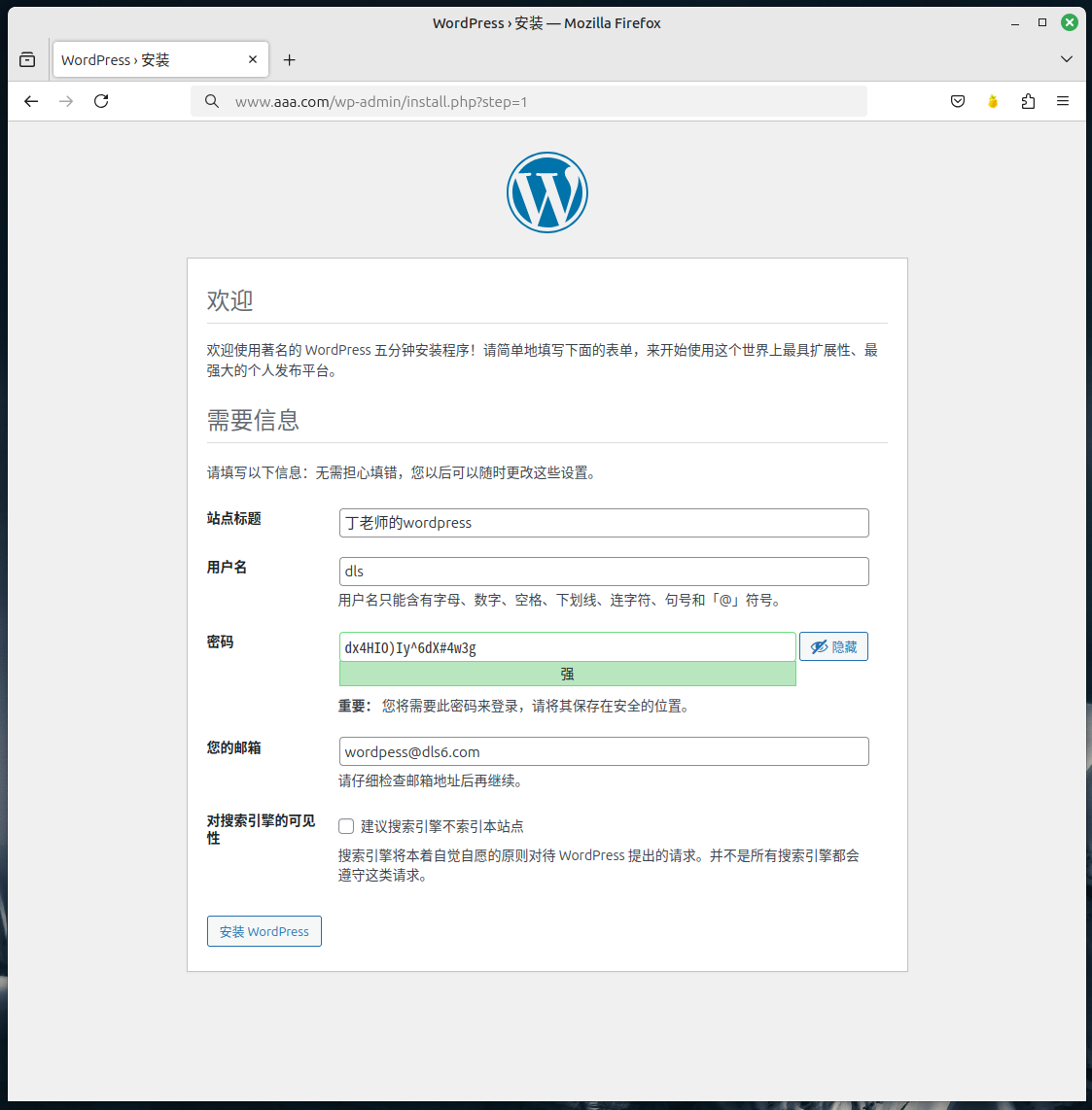Image resolution: width=1092 pixels, height=1110 pixels.
Task: Select the WordPress › 安装 tab
Action: point(160,59)
